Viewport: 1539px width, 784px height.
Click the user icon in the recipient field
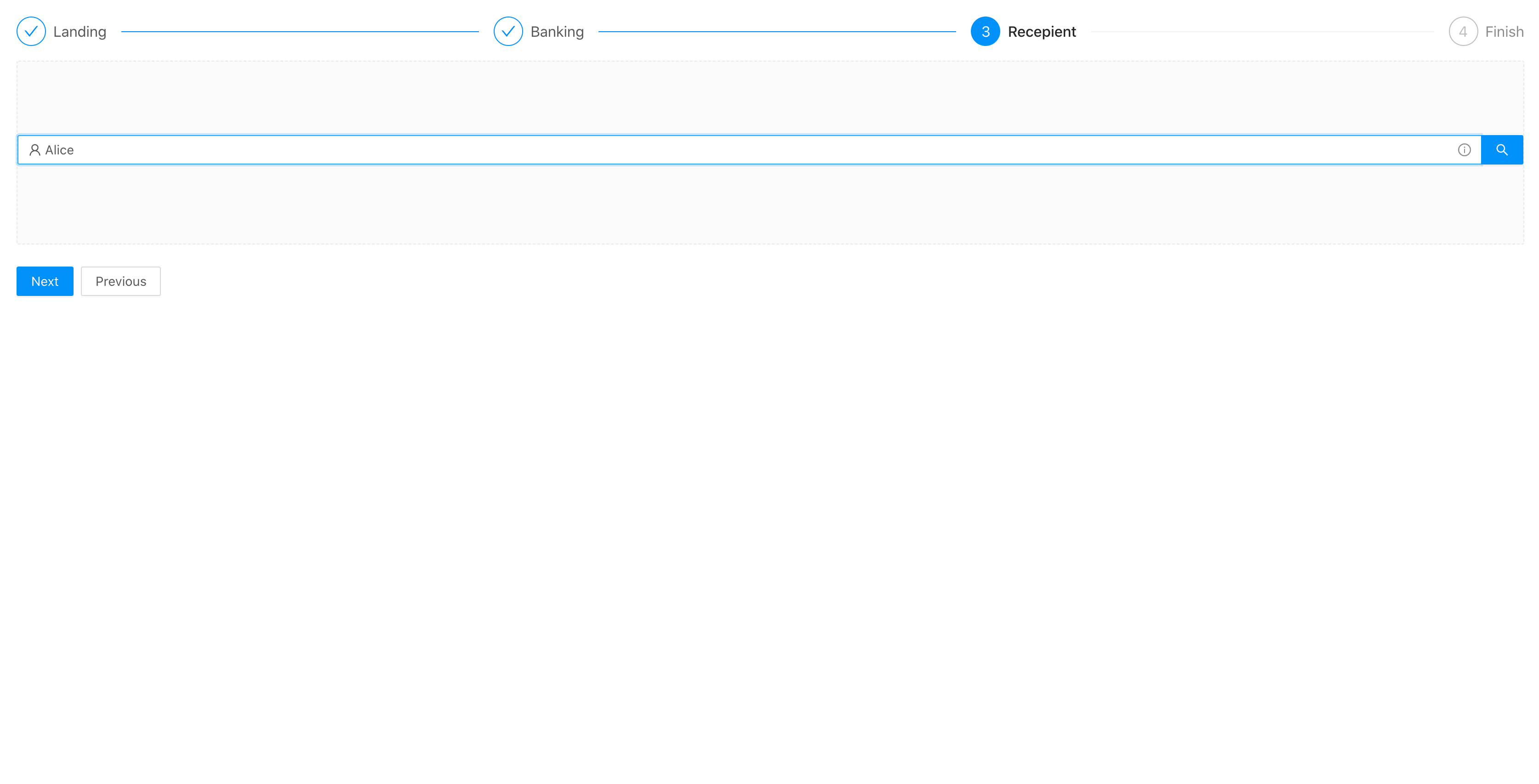point(34,150)
